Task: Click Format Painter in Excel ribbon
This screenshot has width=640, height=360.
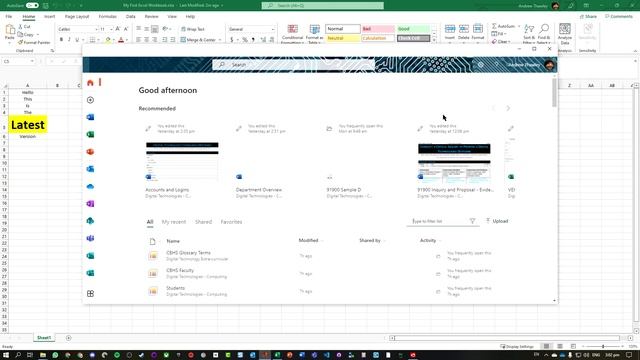Action: click(x=34, y=42)
